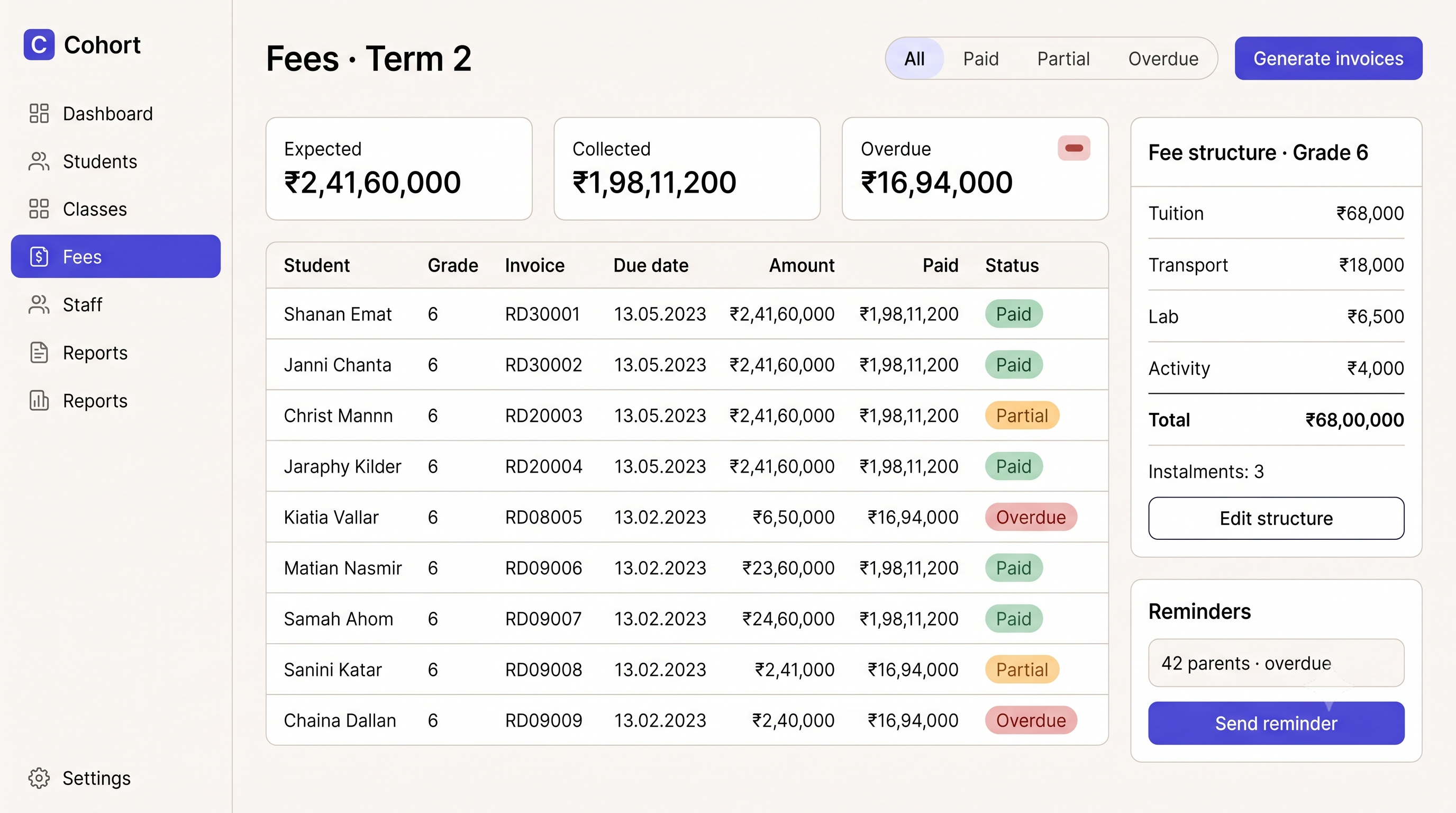Screen dimensions: 1456x813
Task: Click the Settings gear icon
Action: [x=39, y=778]
